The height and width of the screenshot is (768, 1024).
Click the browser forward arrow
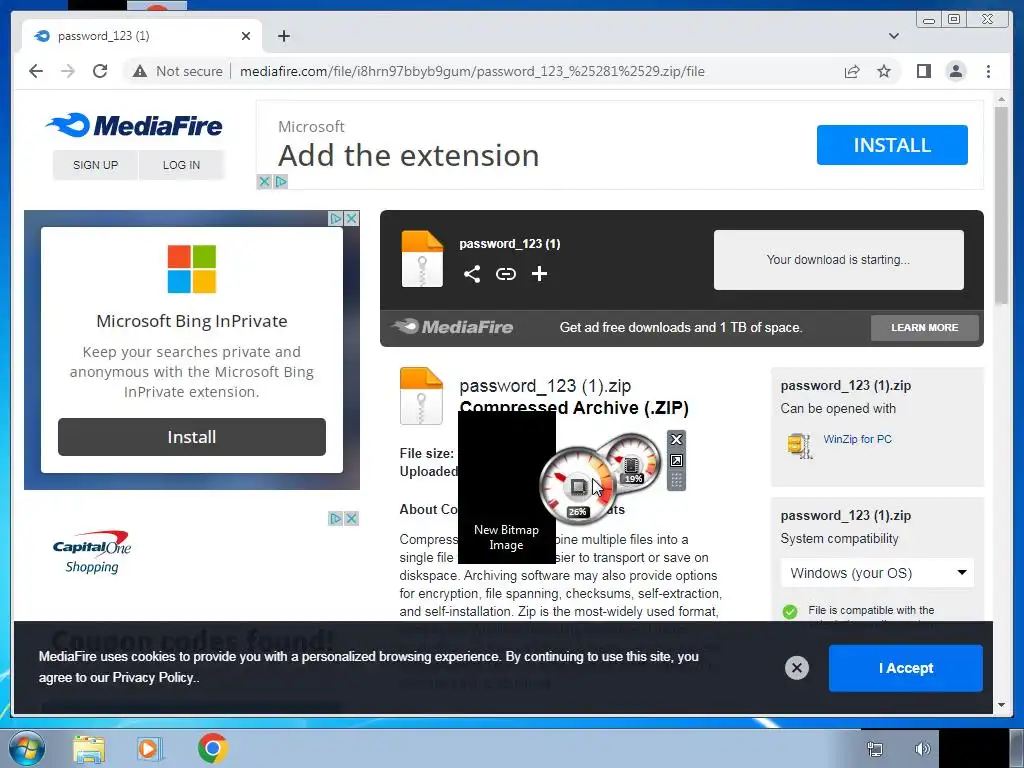click(x=68, y=71)
